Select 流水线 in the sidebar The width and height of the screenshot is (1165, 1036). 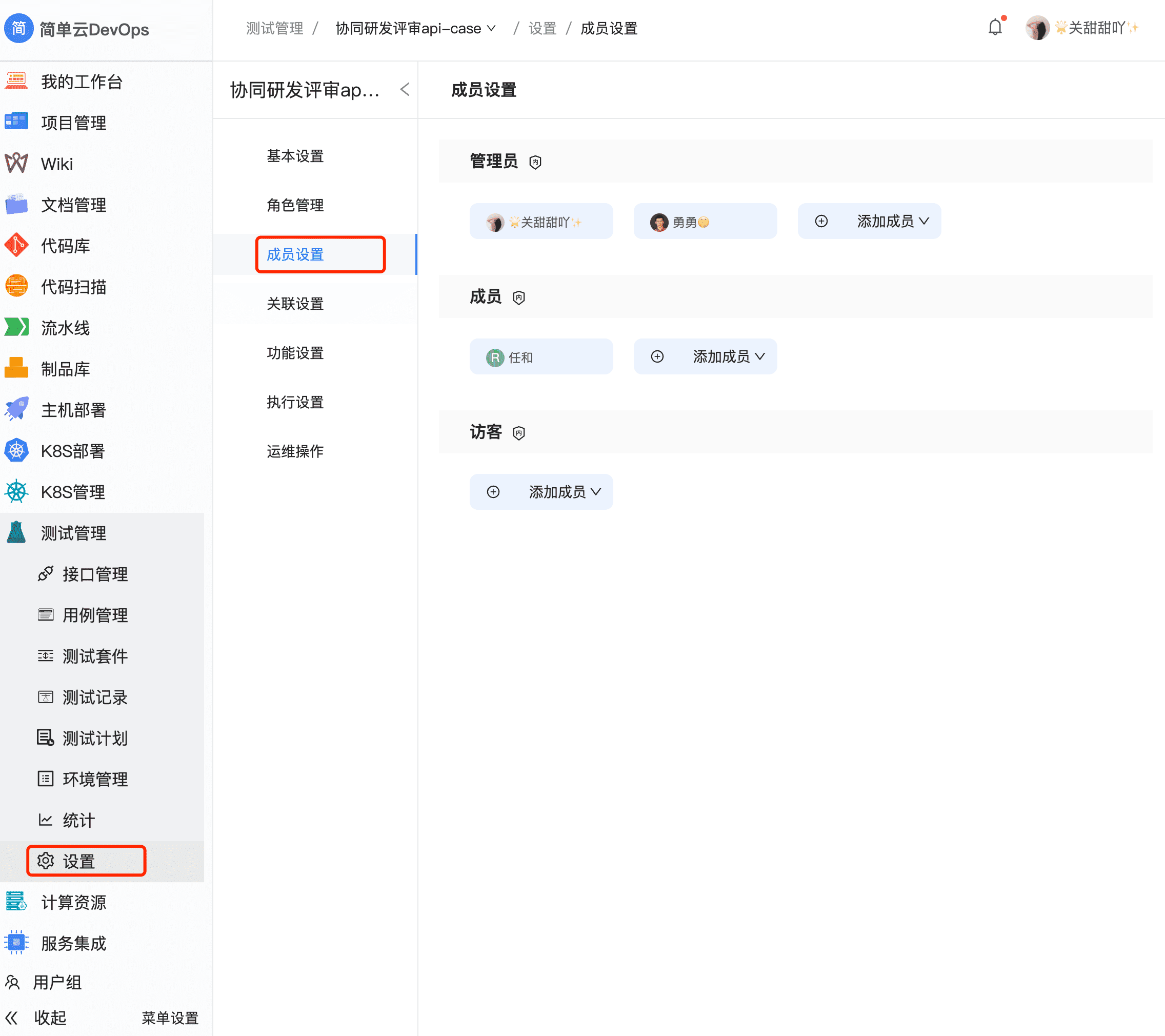tap(66, 328)
